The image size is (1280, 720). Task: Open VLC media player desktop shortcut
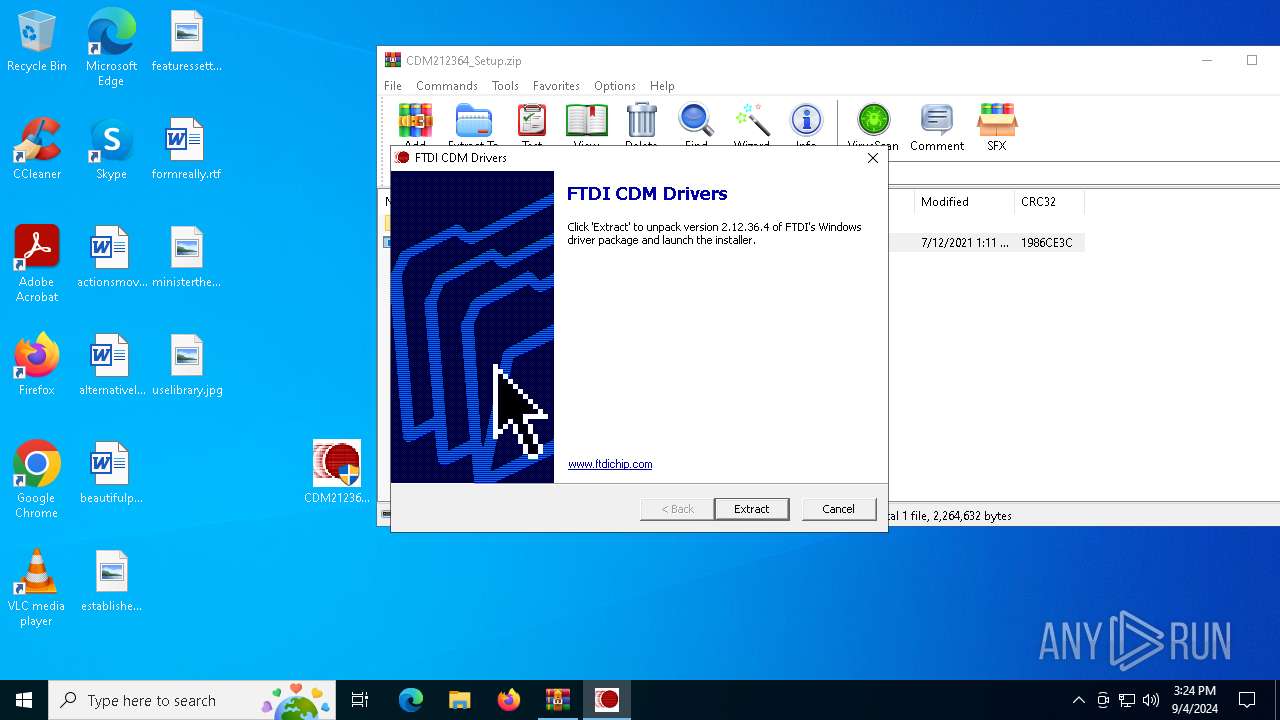[x=37, y=588]
